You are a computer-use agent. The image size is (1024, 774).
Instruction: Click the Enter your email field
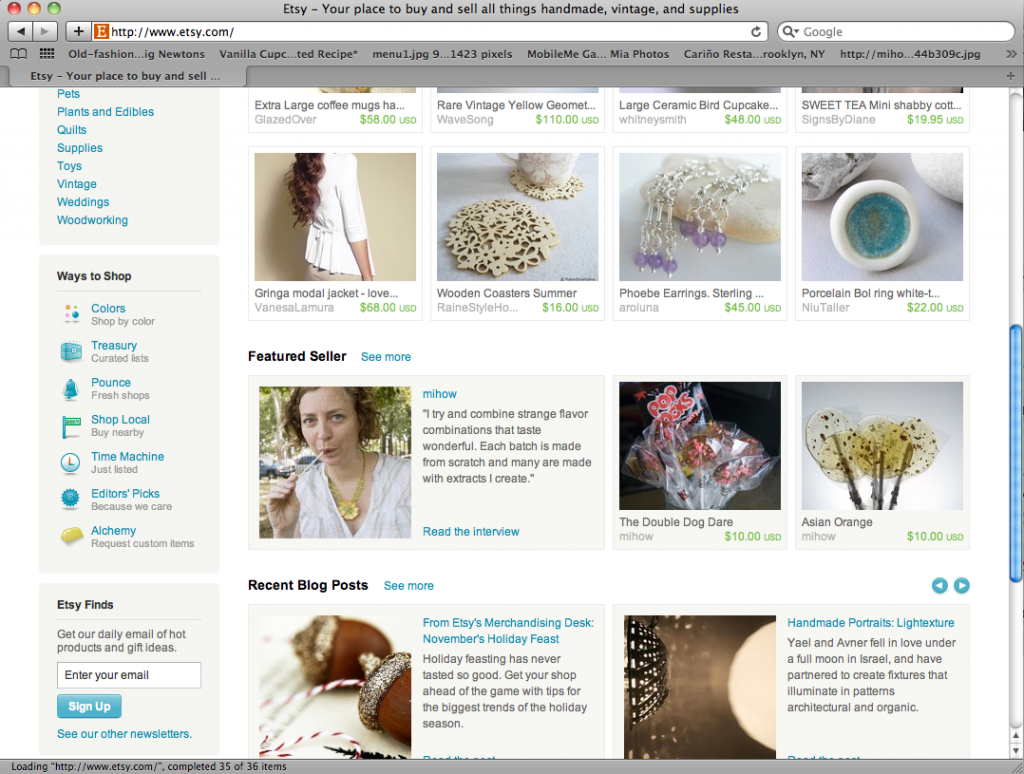(x=129, y=675)
